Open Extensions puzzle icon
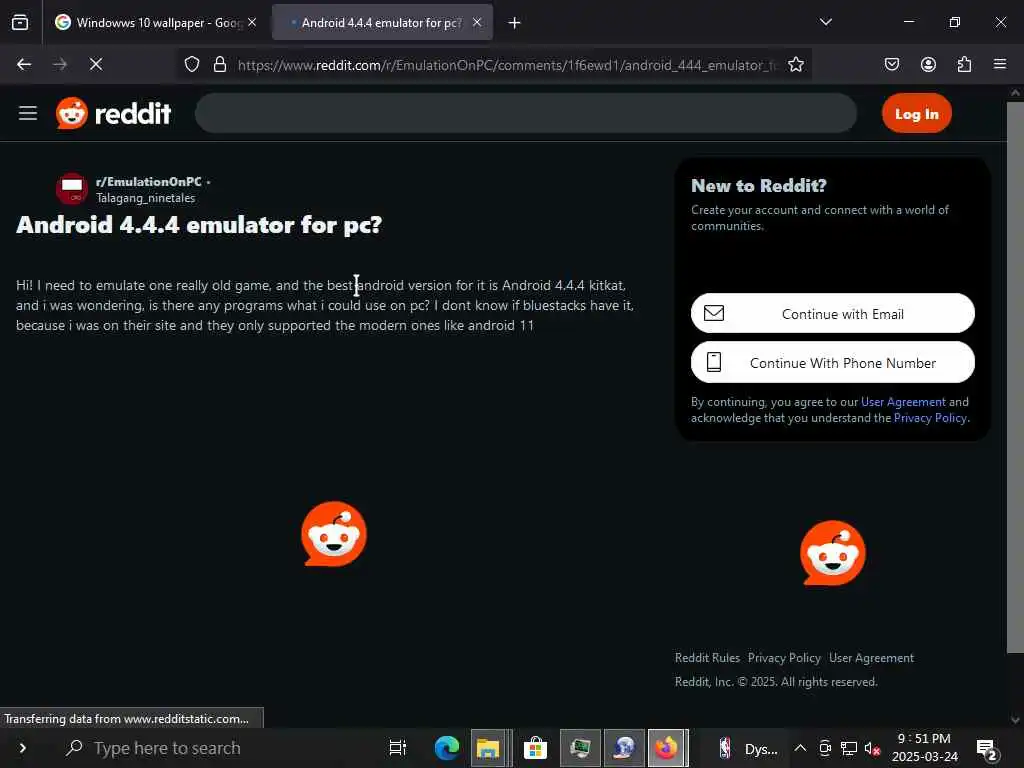 964,64
